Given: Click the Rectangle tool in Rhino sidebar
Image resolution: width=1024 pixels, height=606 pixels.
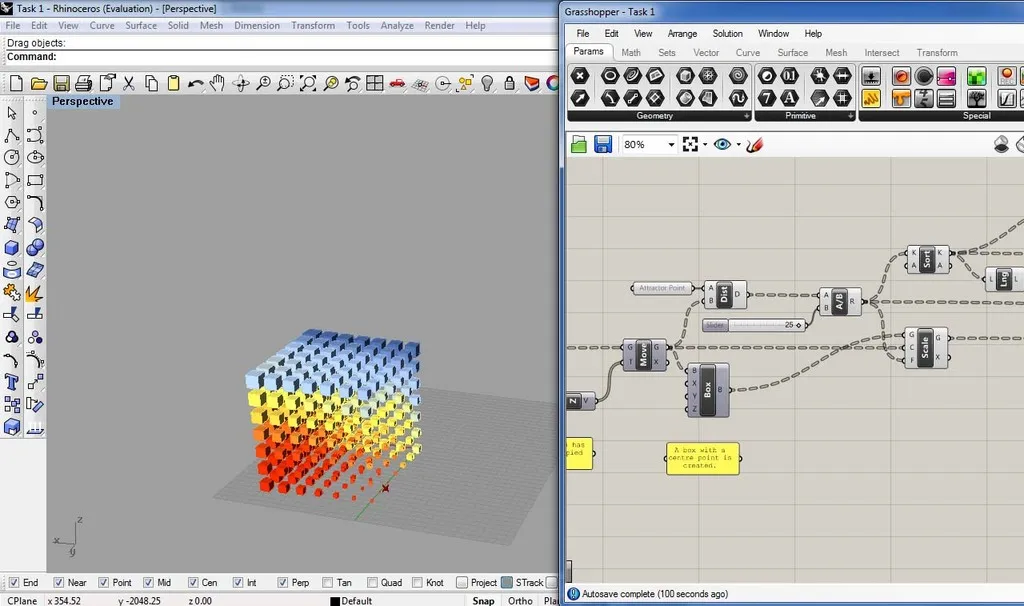Looking at the screenshot, I should [35, 180].
